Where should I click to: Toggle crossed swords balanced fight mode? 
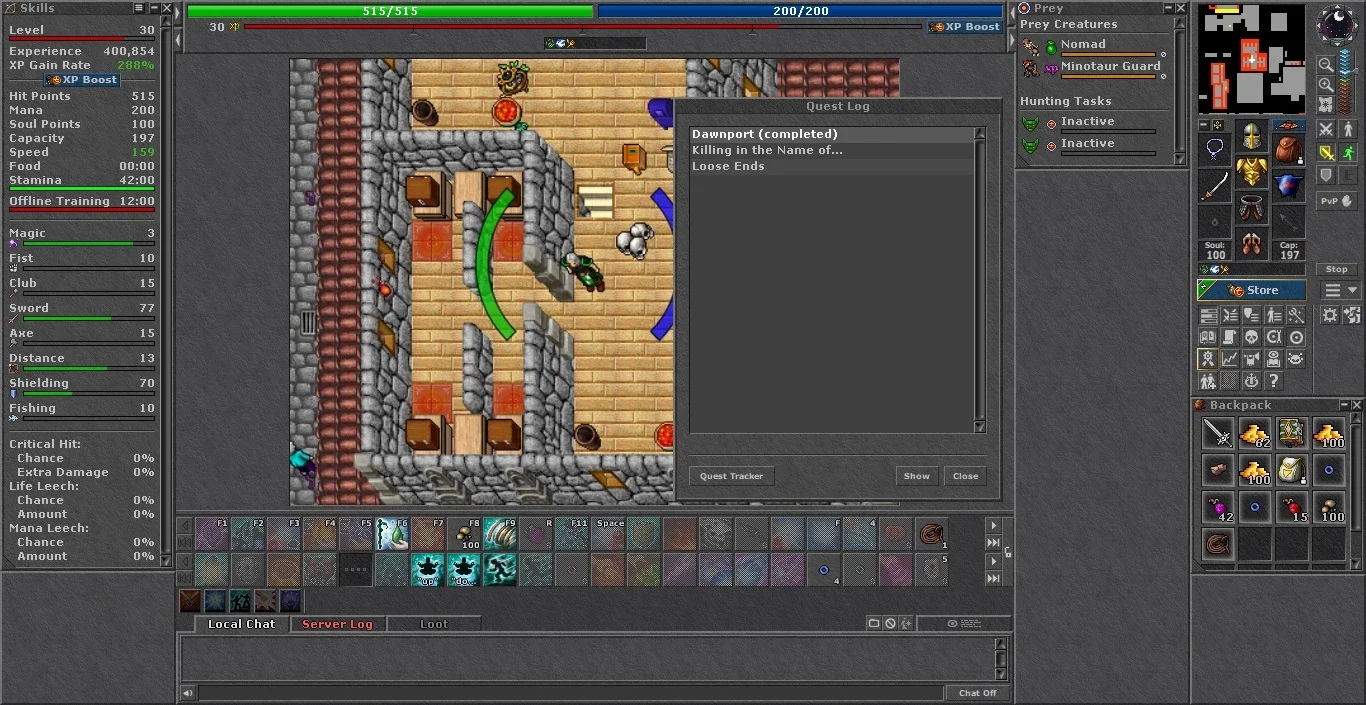(x=1327, y=129)
